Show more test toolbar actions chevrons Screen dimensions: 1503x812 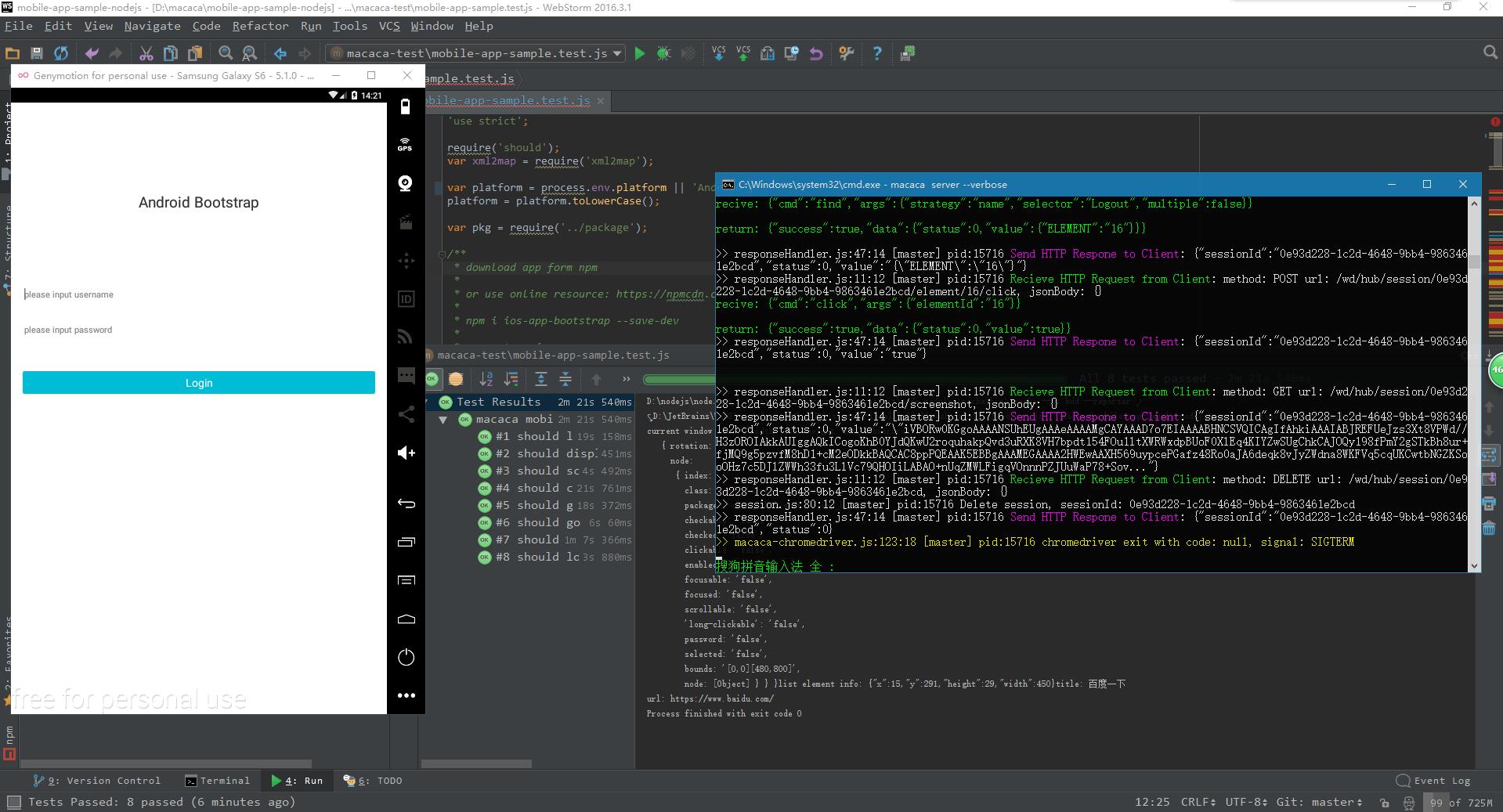[626, 379]
